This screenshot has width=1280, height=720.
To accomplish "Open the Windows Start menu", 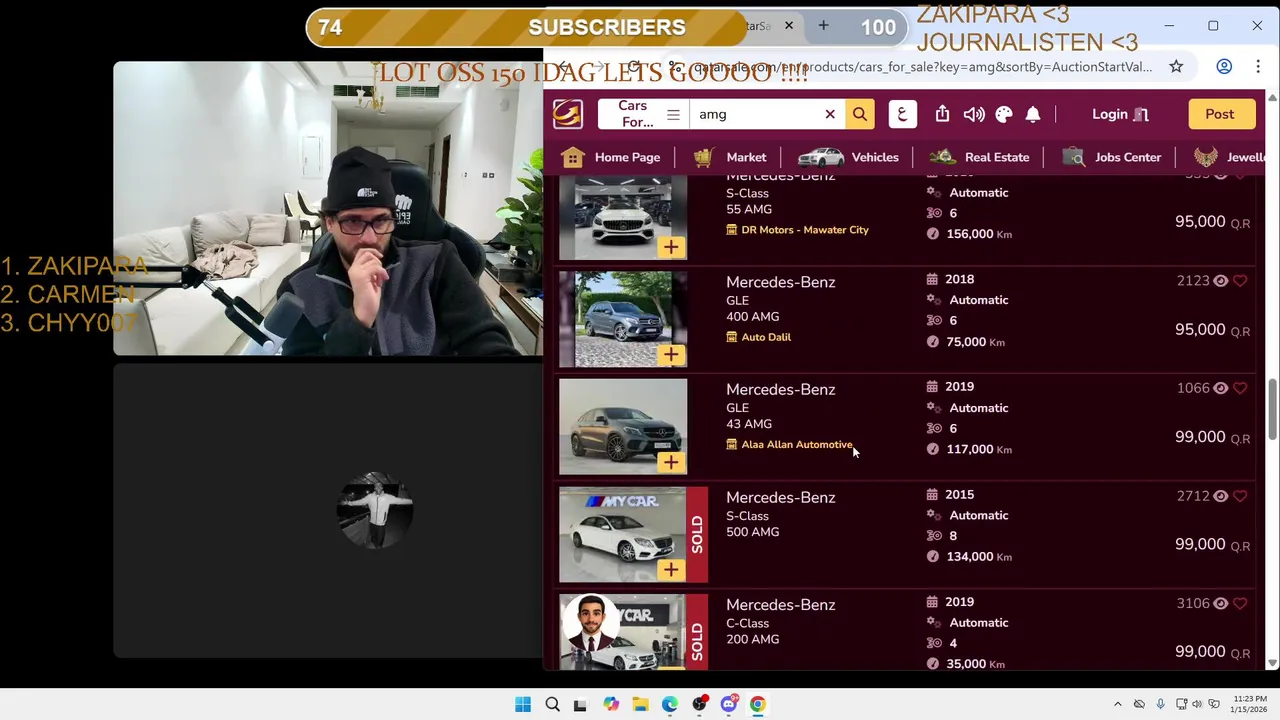I will 523,704.
